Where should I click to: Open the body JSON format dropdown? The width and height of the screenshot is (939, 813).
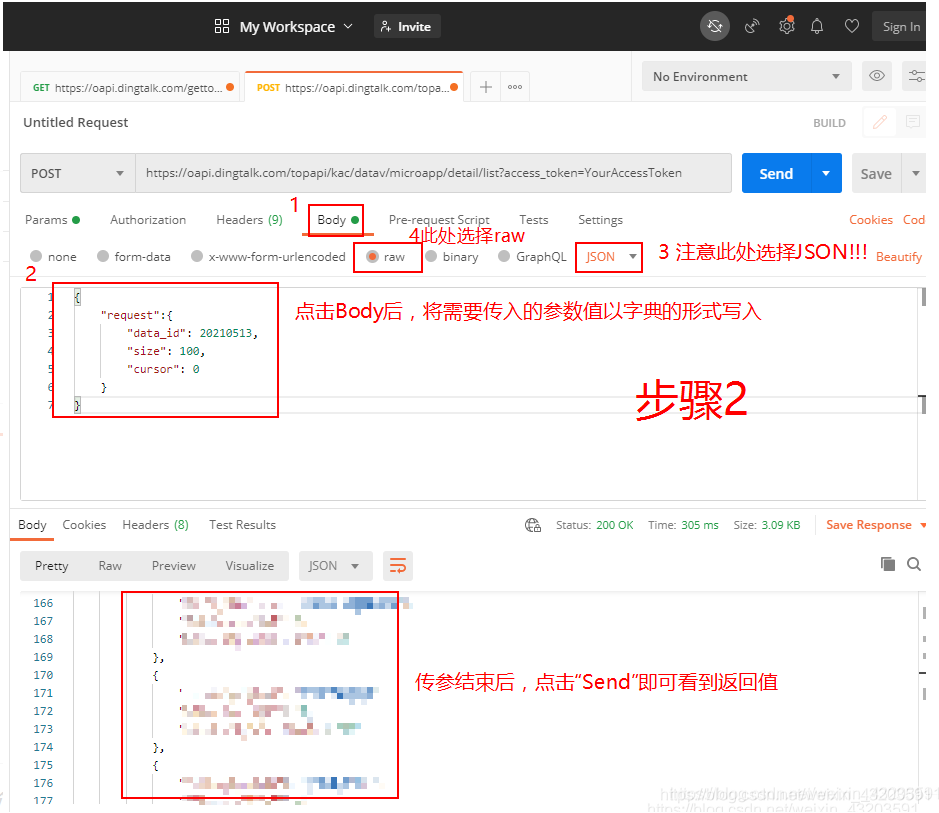pyautogui.click(x=610, y=257)
